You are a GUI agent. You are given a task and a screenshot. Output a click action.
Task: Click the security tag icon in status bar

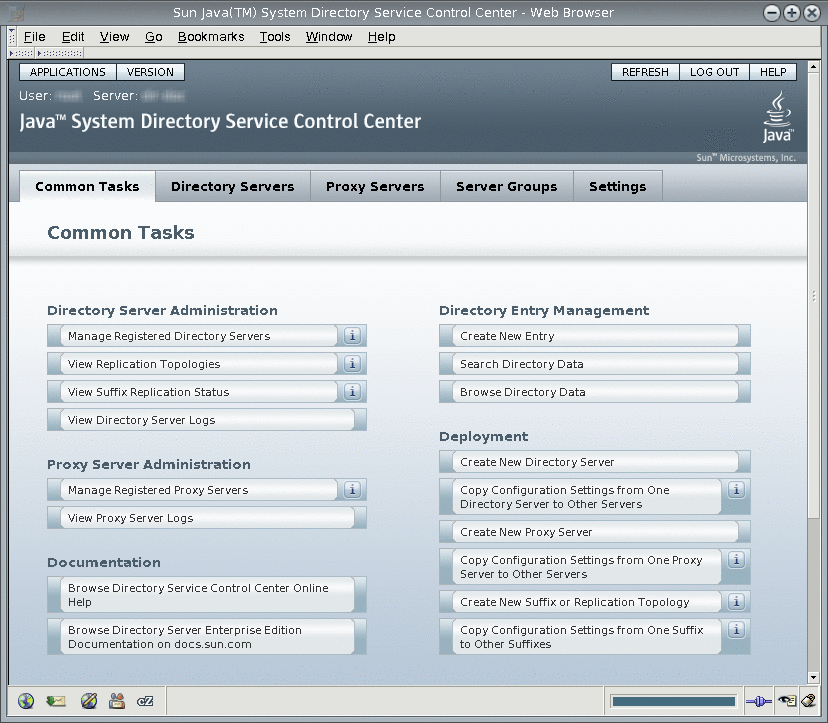pos(808,701)
